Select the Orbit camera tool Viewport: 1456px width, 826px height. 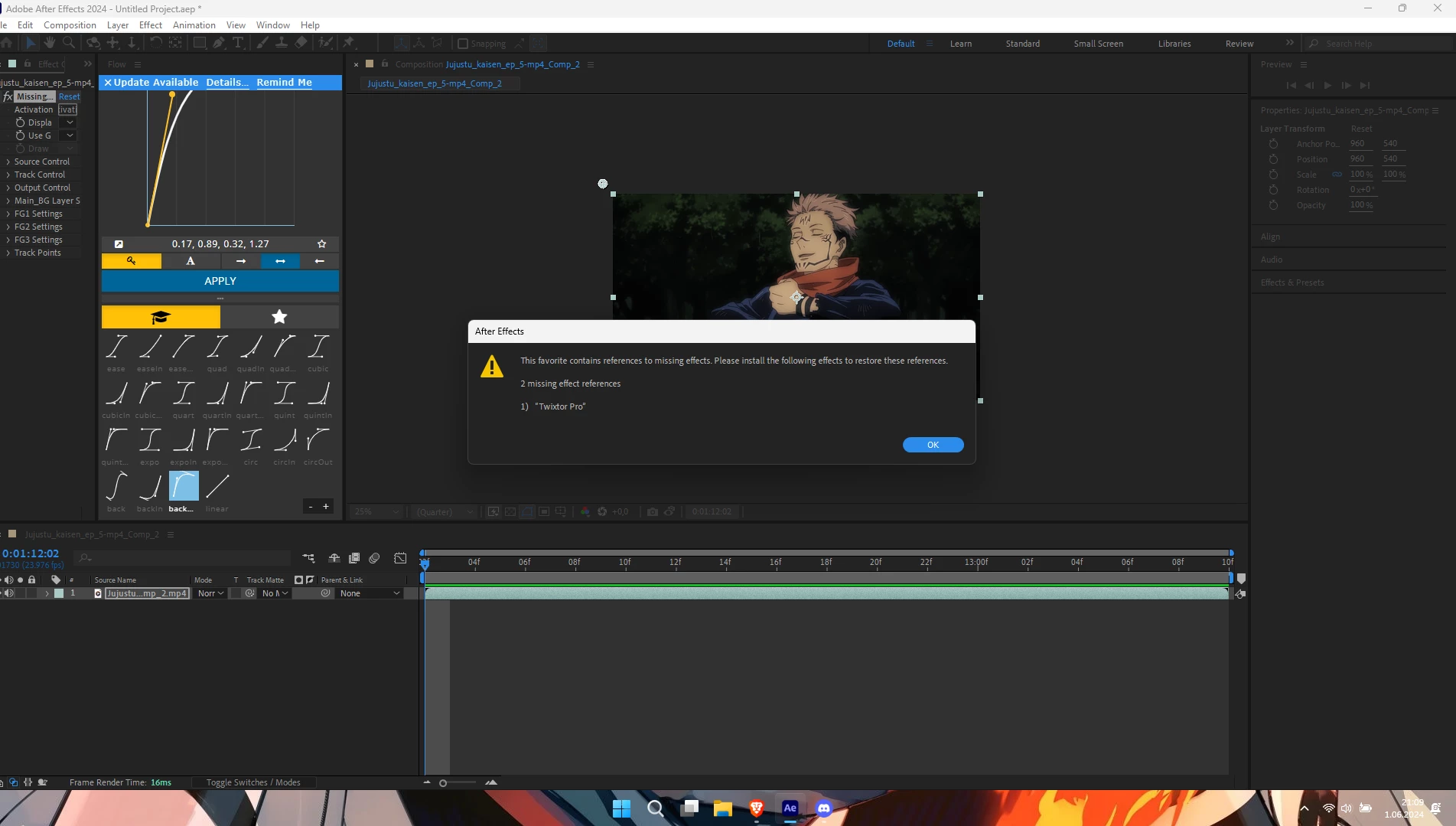pyautogui.click(x=93, y=43)
